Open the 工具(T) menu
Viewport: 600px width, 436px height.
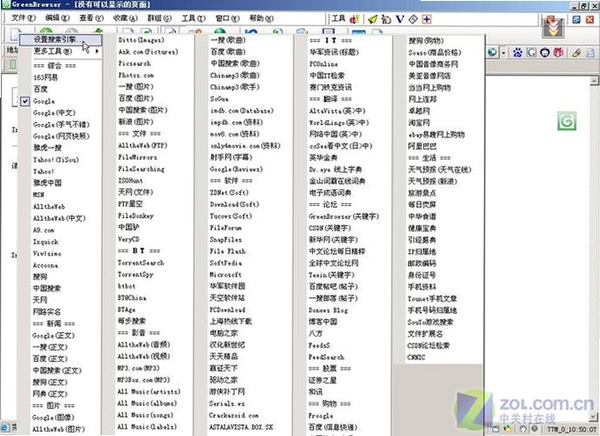click(x=193, y=18)
